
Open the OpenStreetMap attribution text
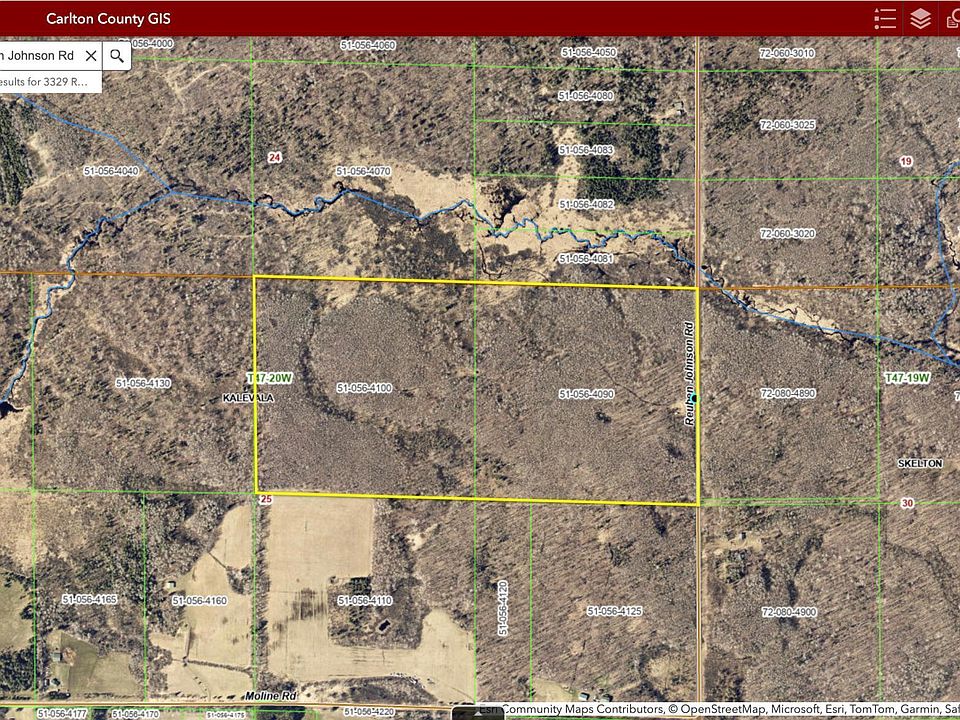(719, 709)
